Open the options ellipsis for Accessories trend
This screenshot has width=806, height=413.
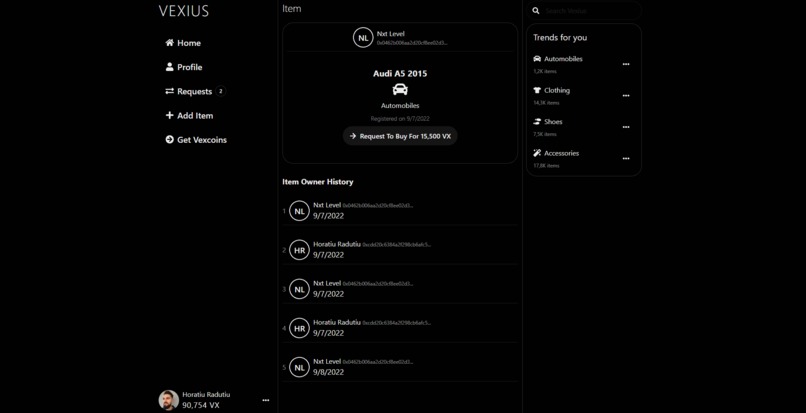point(626,158)
